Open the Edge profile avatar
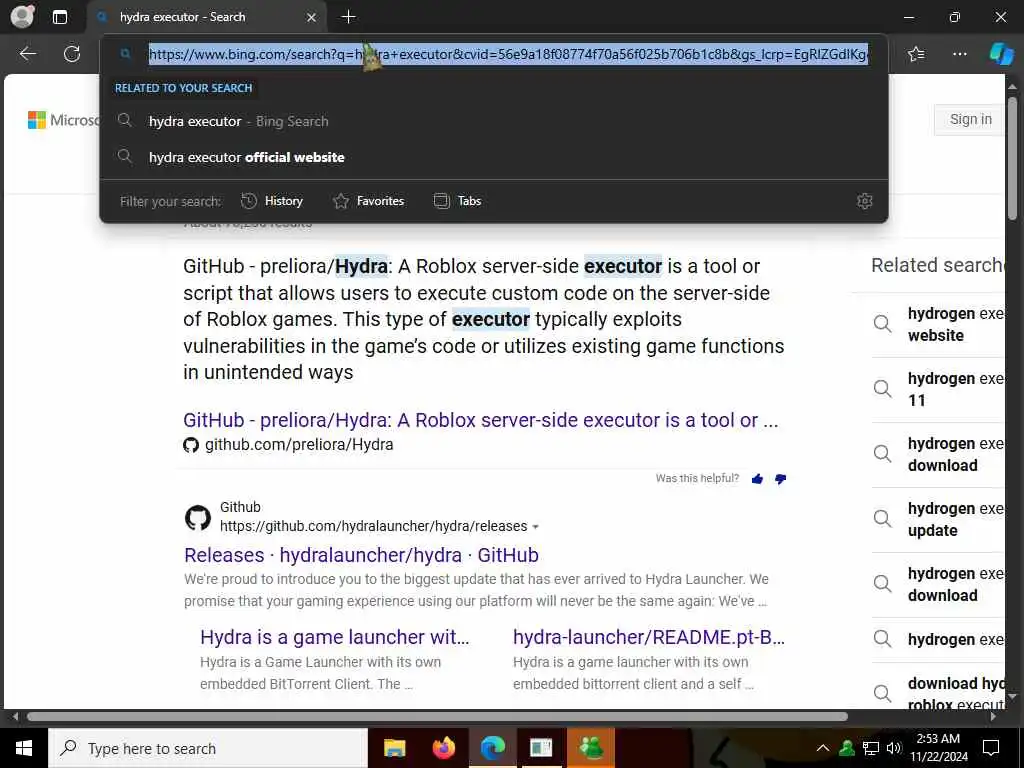 click(22, 16)
